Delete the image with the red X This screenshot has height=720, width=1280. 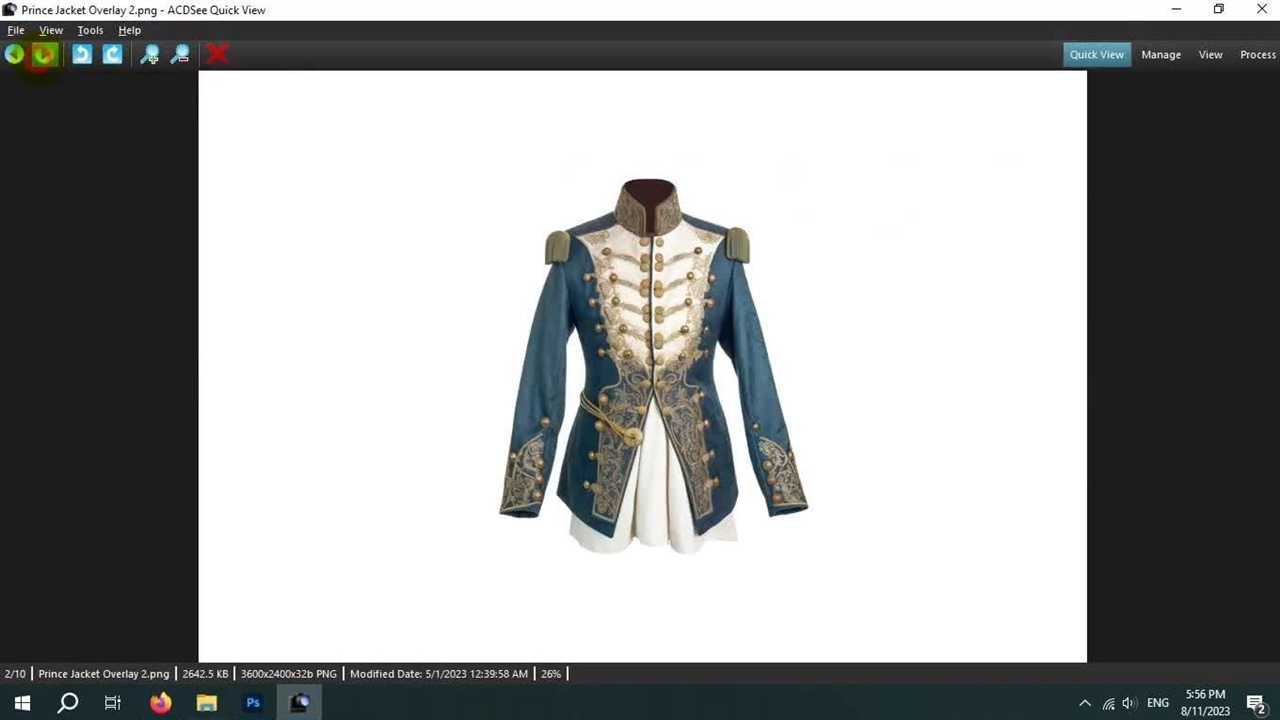[x=217, y=55]
